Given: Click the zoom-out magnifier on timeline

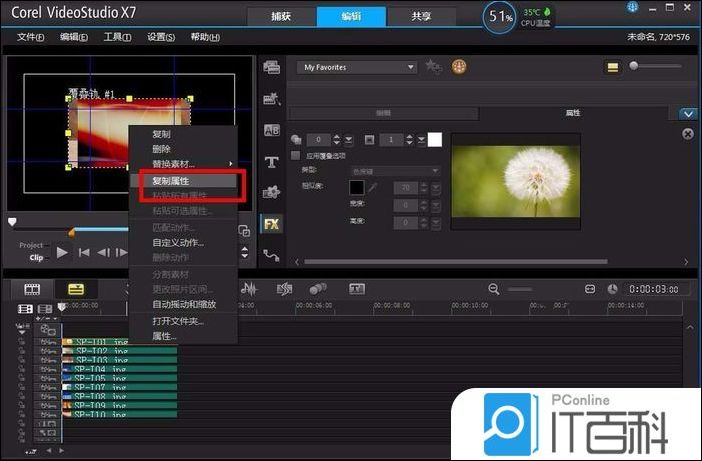Looking at the screenshot, I should pos(494,289).
